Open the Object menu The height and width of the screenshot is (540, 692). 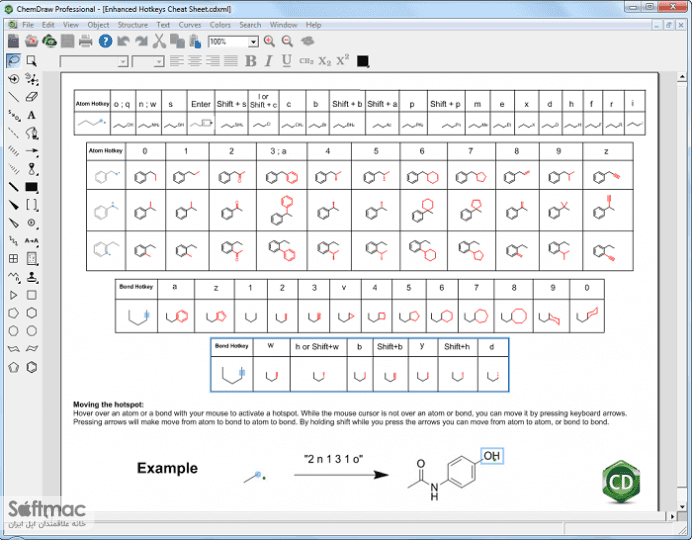coord(98,25)
